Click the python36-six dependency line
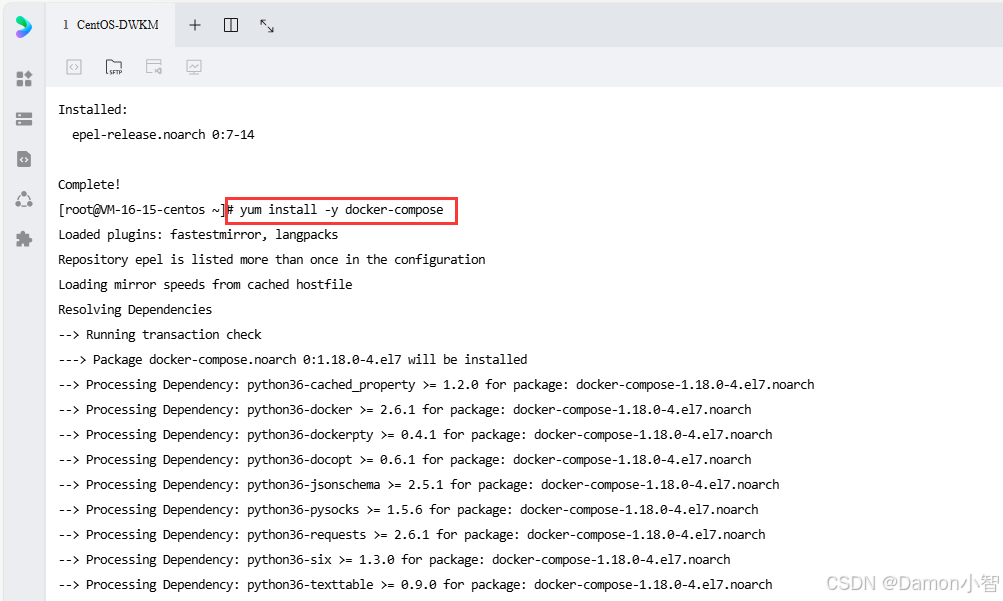Viewport: 1003px width, 601px height. coord(394,559)
